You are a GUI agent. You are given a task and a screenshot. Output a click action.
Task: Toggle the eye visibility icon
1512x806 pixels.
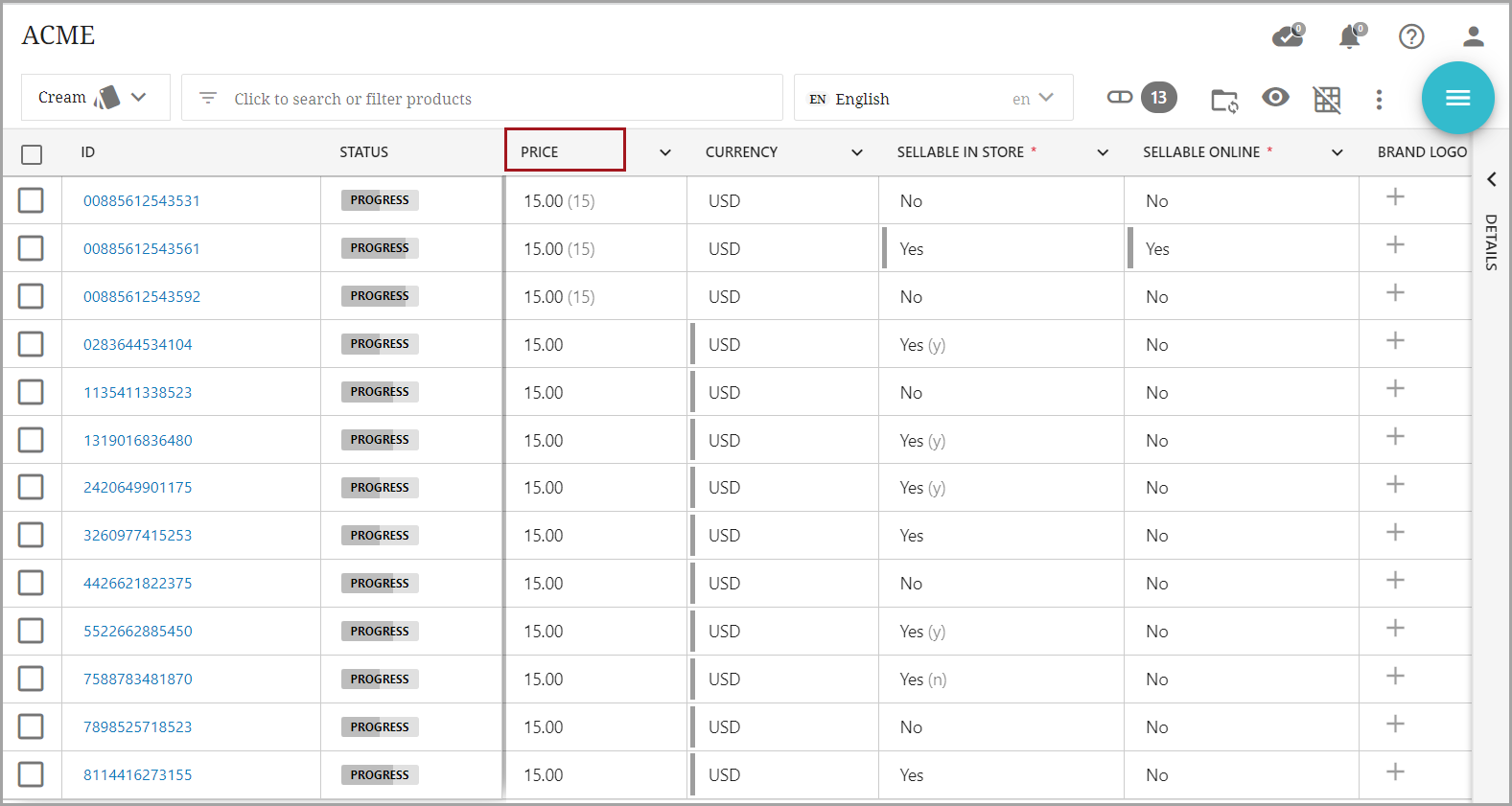(1275, 98)
